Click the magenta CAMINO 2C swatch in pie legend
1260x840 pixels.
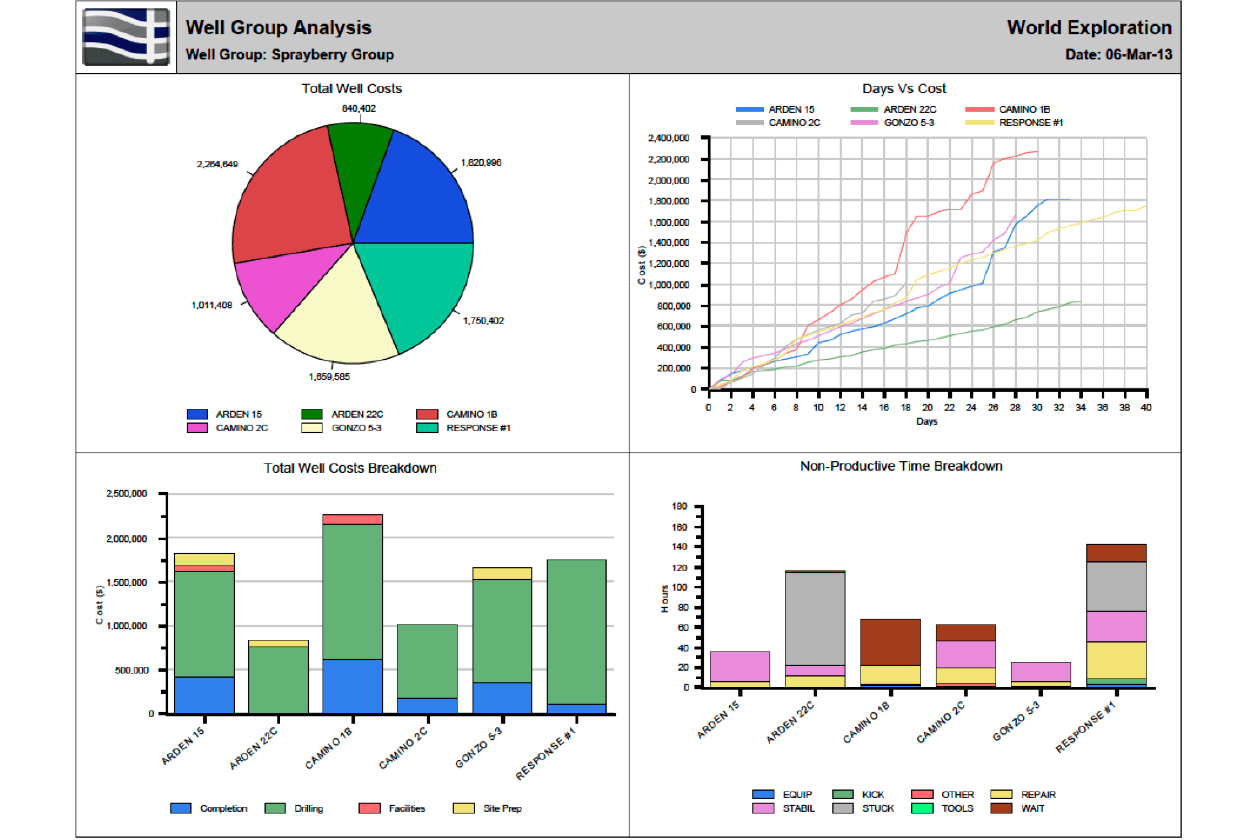(x=198, y=427)
